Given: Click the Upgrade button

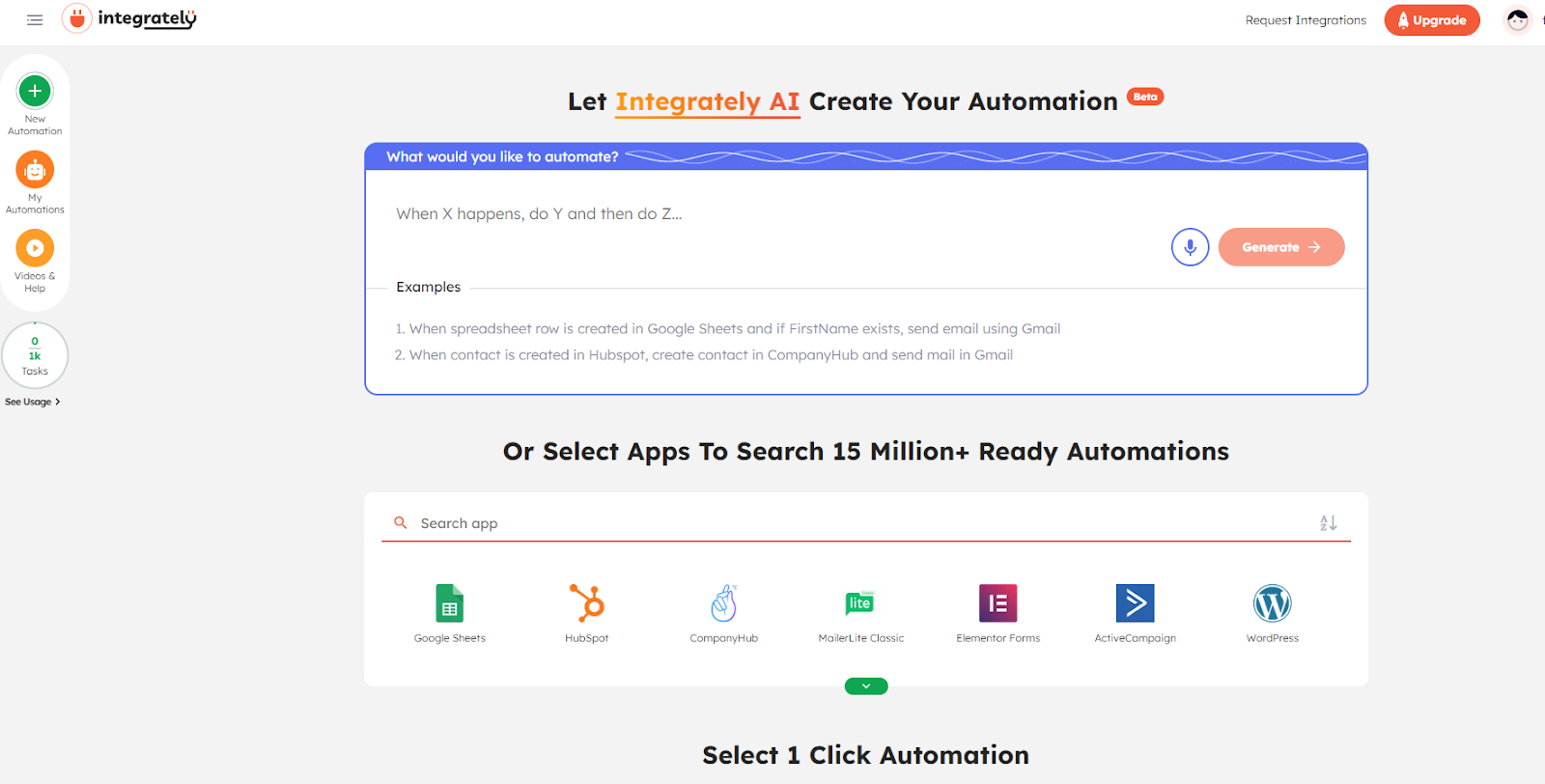Looking at the screenshot, I should (1432, 20).
